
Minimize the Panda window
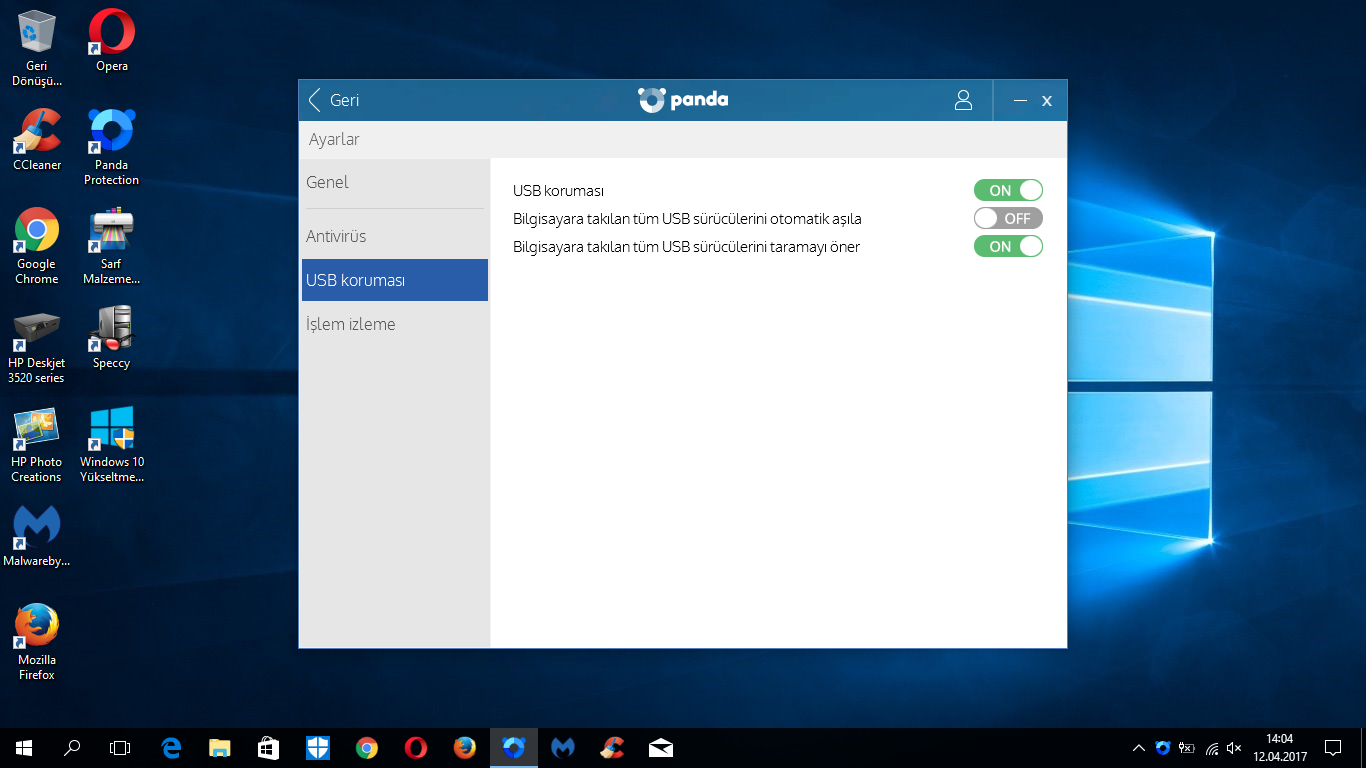[x=1020, y=101]
